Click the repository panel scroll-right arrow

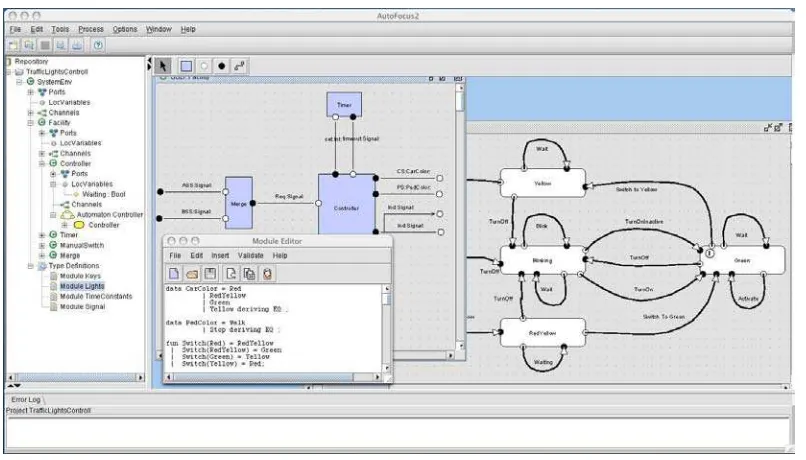(141, 377)
